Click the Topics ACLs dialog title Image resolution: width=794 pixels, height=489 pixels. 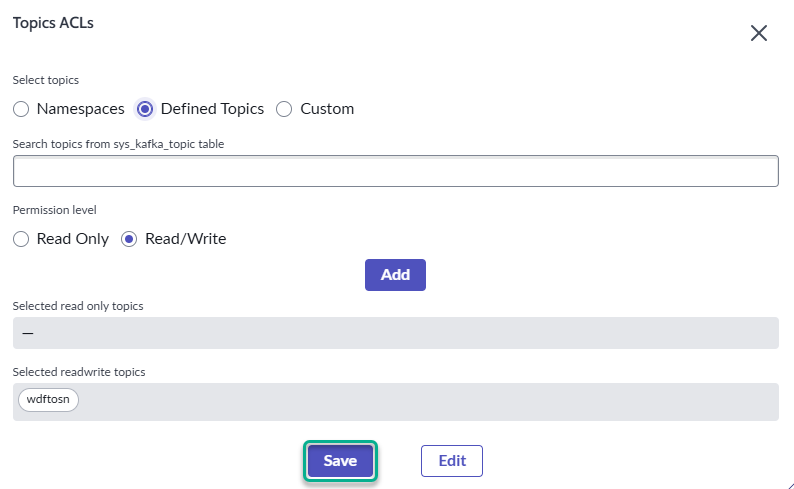tap(53, 23)
